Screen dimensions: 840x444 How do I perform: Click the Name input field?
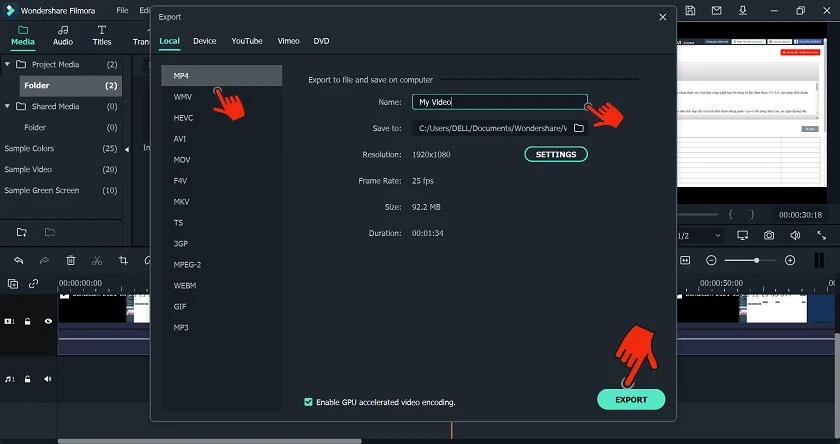pyautogui.click(x=499, y=102)
